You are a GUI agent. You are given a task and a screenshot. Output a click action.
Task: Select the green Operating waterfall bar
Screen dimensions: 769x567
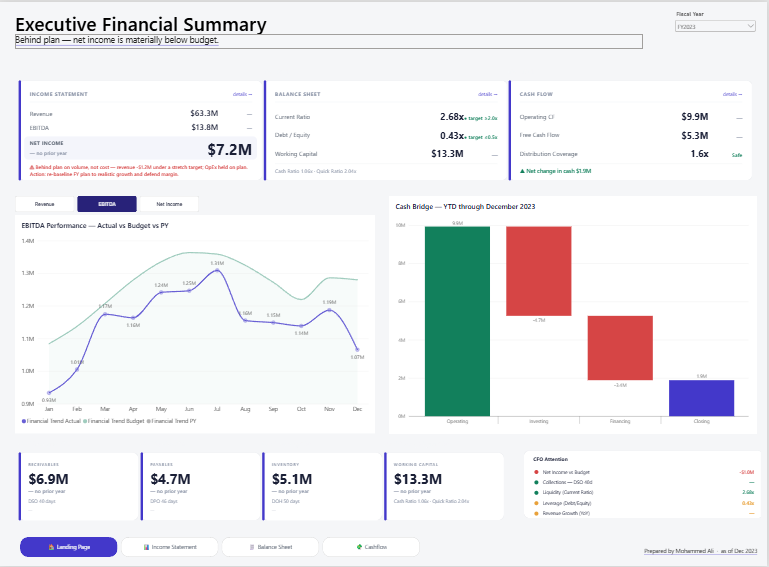click(457, 321)
